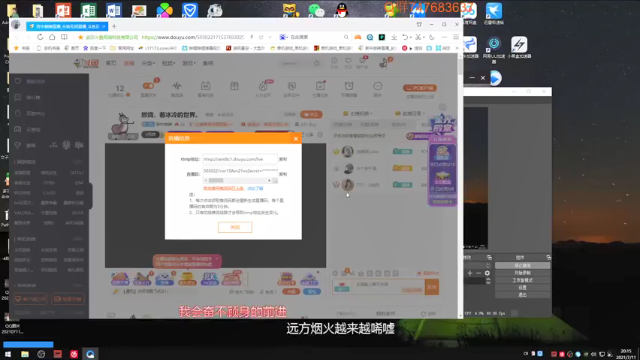Open the alarm clock reminder icon

point(349,86)
